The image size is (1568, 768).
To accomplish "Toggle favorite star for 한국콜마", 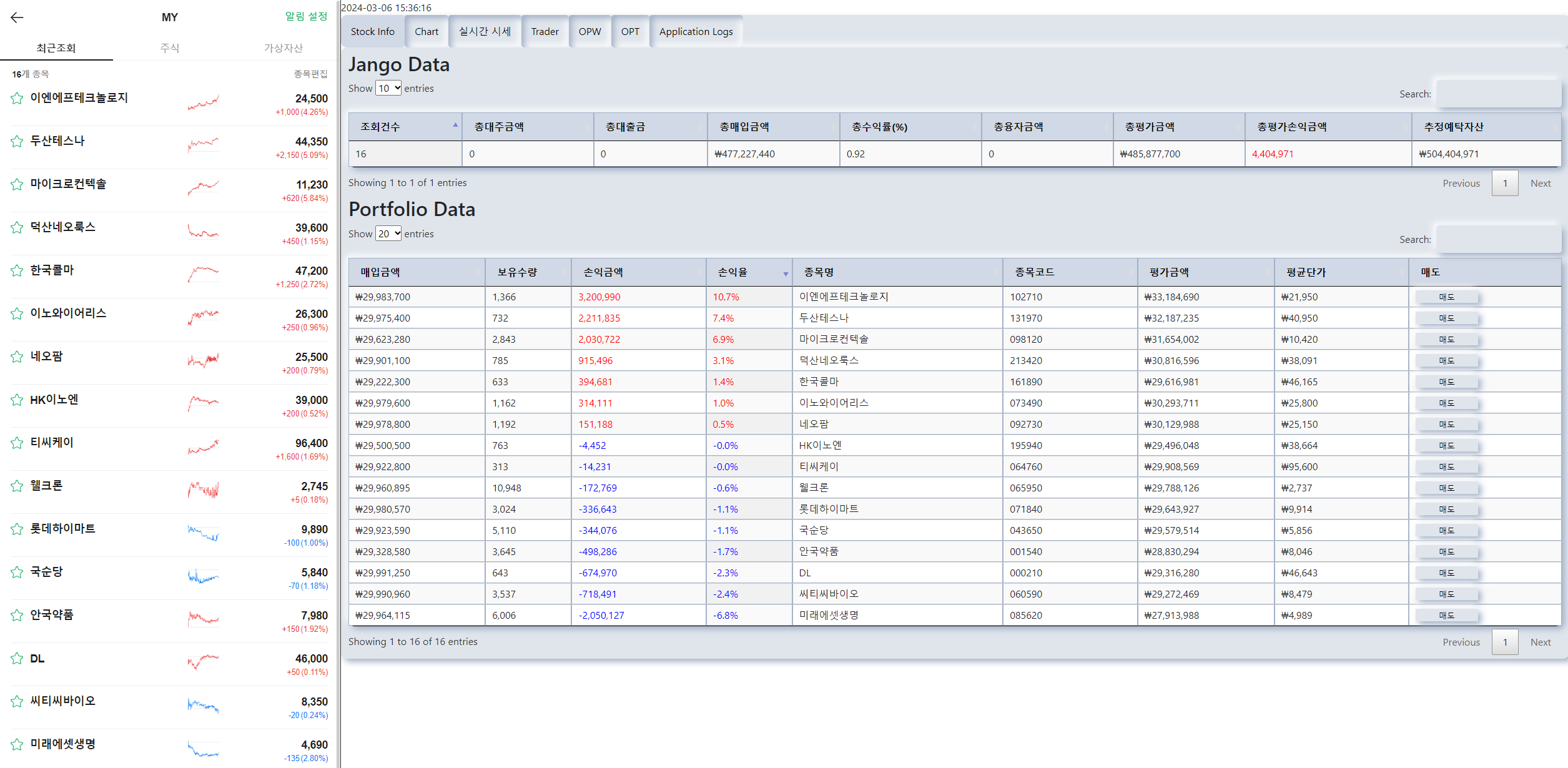I will tap(17, 270).
